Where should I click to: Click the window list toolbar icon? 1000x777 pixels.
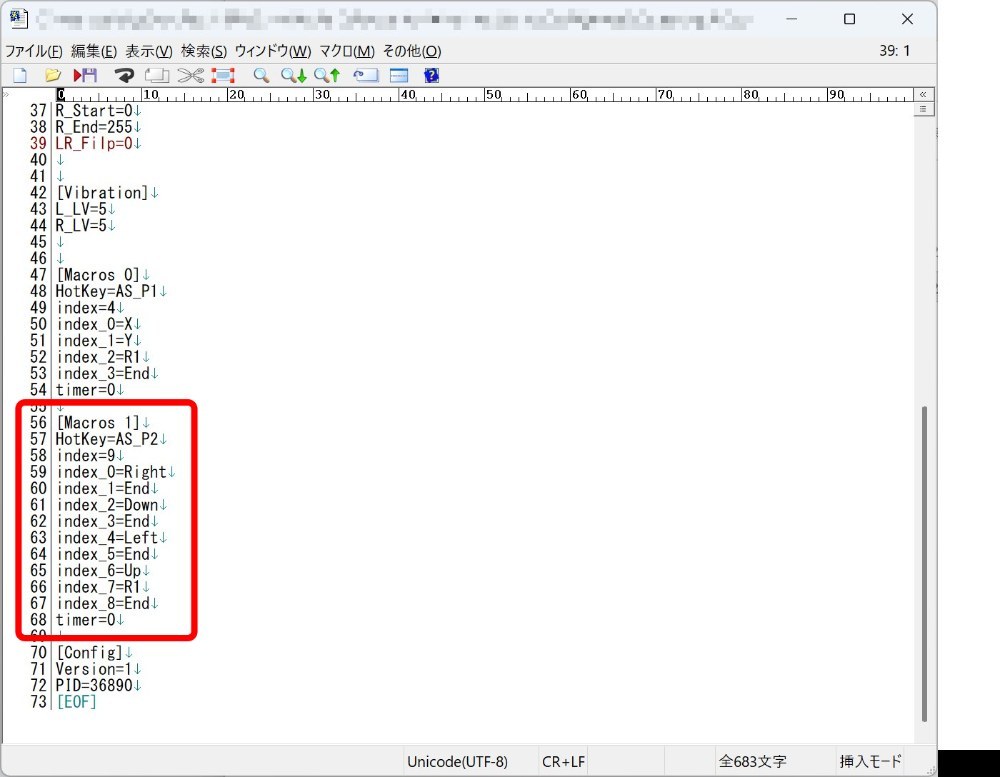(399, 76)
